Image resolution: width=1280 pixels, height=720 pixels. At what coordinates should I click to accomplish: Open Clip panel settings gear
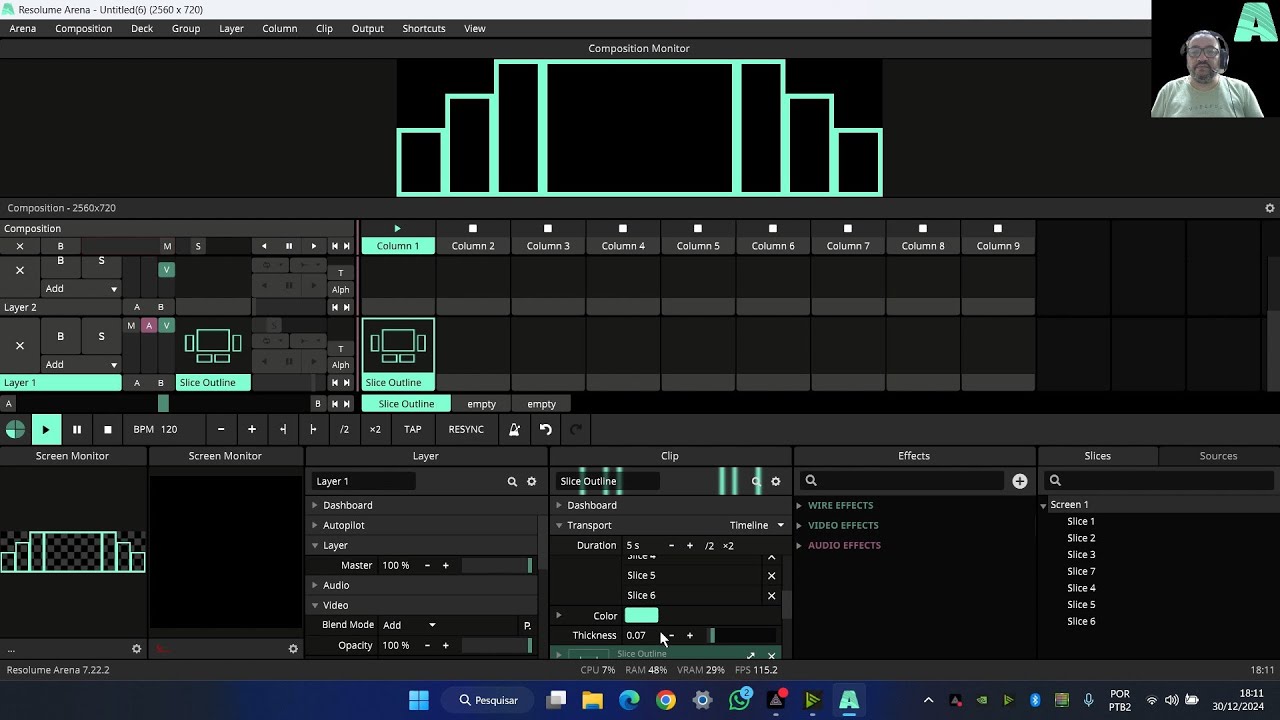[775, 481]
